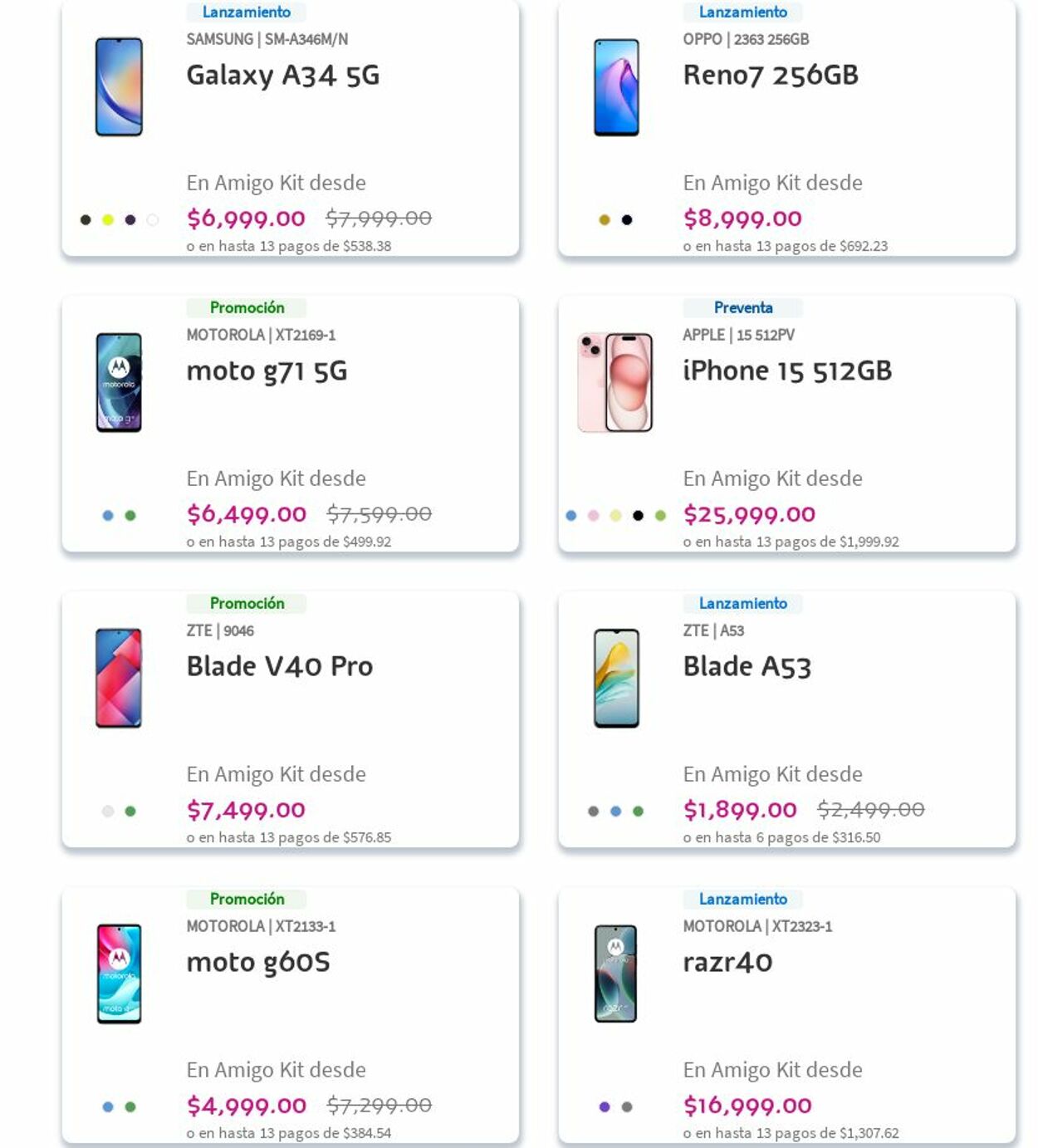Pick the green swatch on moto g60S
The height and width of the screenshot is (1148, 1038).
130,1107
